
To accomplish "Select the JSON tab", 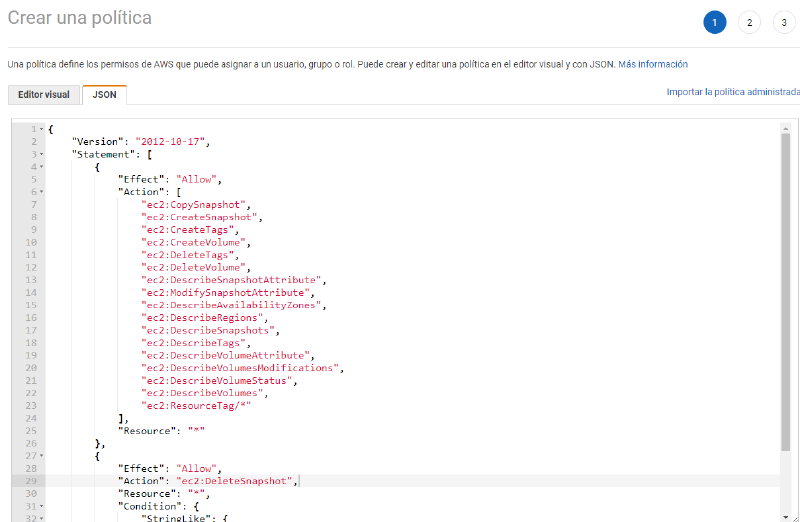I will (x=105, y=95).
